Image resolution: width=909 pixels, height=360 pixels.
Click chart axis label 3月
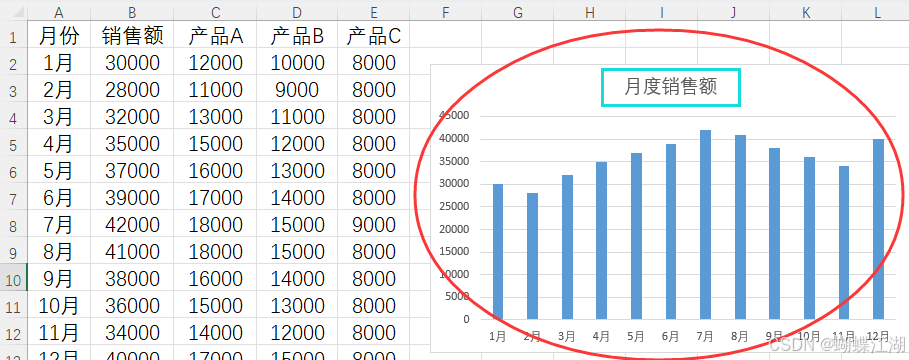(567, 336)
